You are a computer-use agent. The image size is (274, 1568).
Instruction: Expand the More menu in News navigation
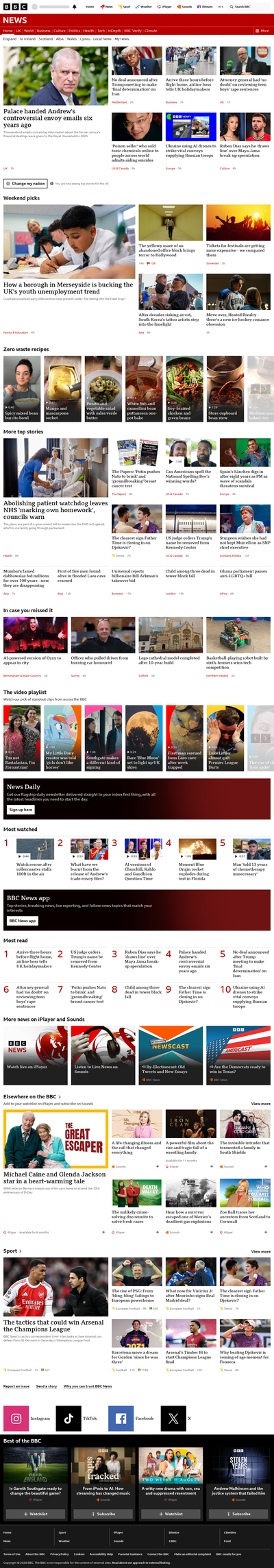coord(262,31)
